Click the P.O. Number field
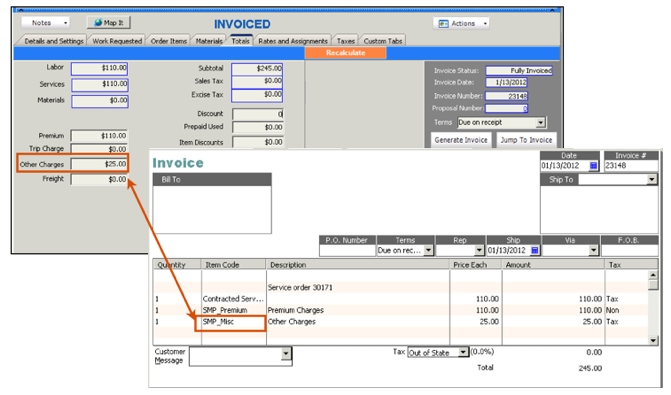 coord(347,250)
